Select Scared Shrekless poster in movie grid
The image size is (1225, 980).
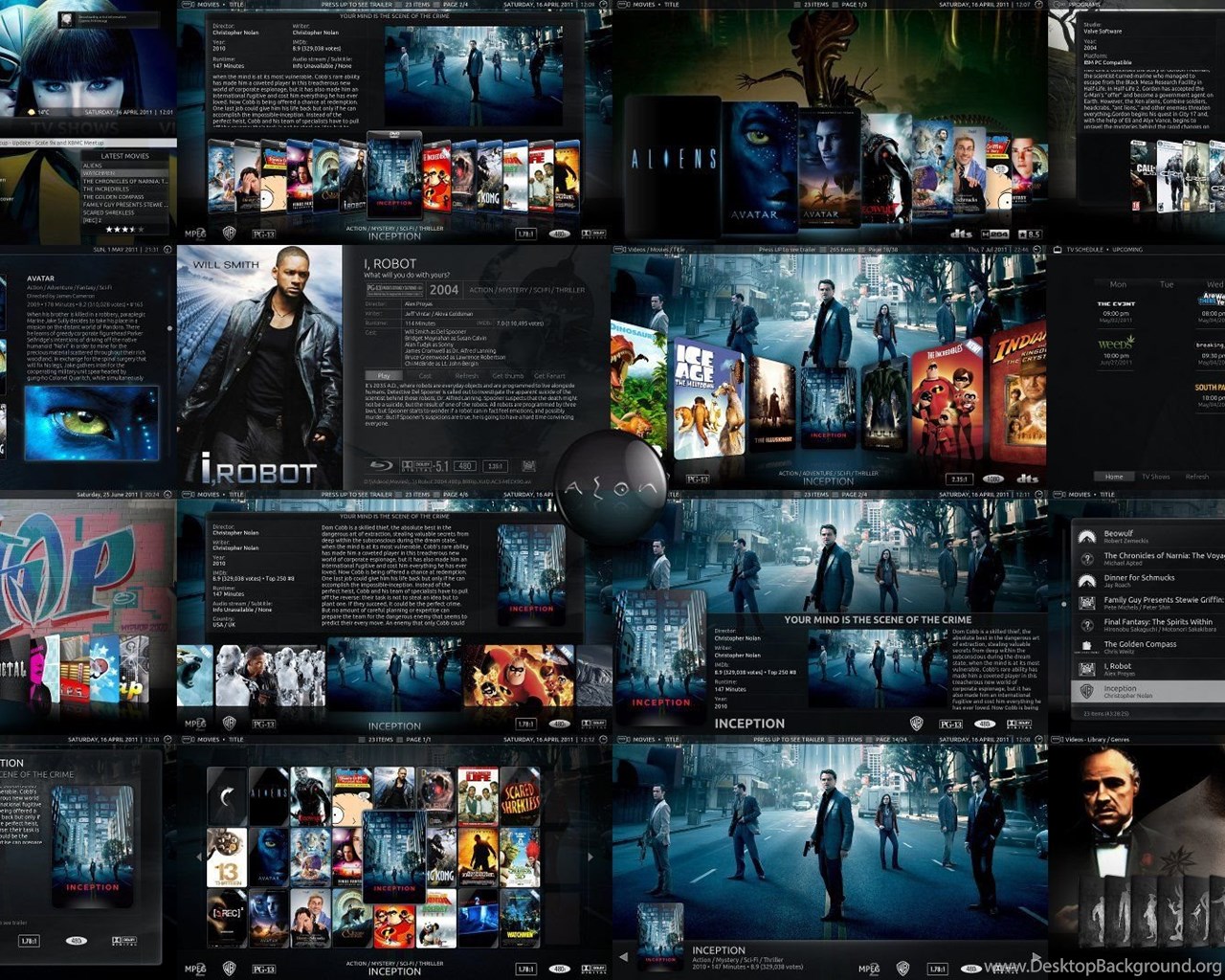520,796
